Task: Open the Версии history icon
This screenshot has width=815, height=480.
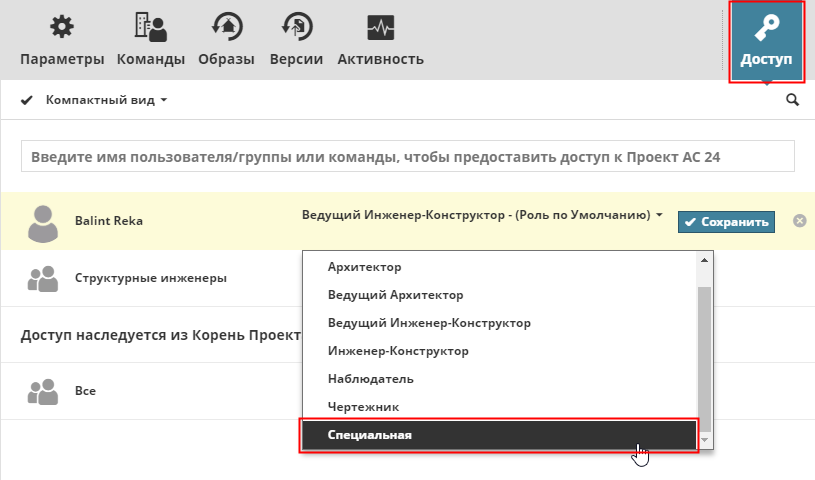Action: 296,28
